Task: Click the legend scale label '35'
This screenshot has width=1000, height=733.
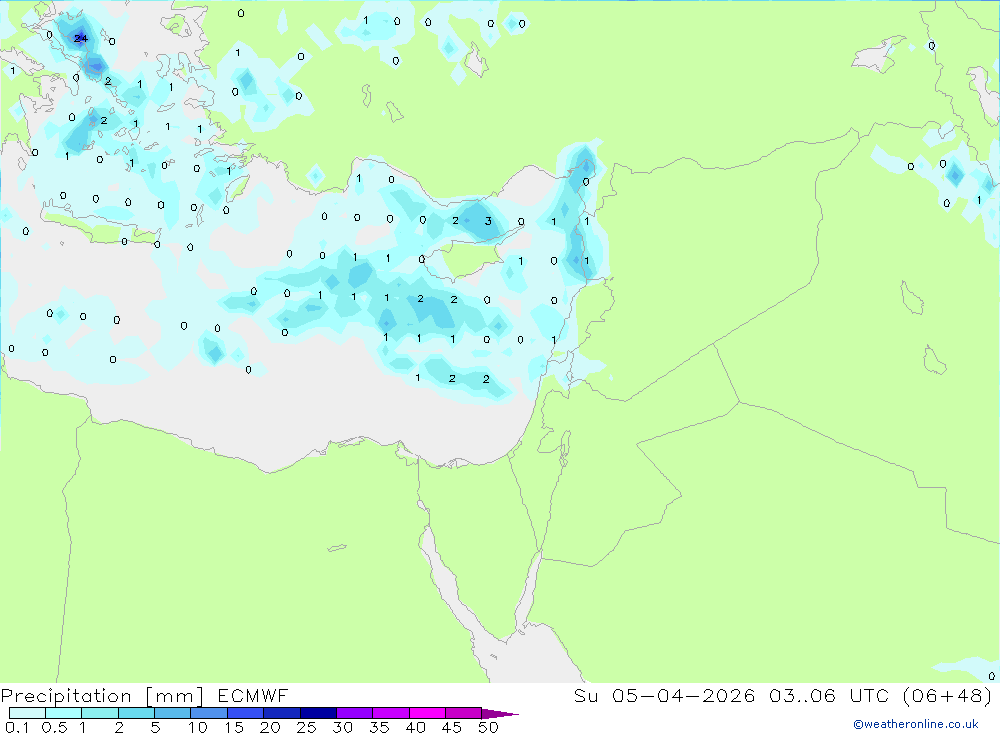Action: (379, 727)
